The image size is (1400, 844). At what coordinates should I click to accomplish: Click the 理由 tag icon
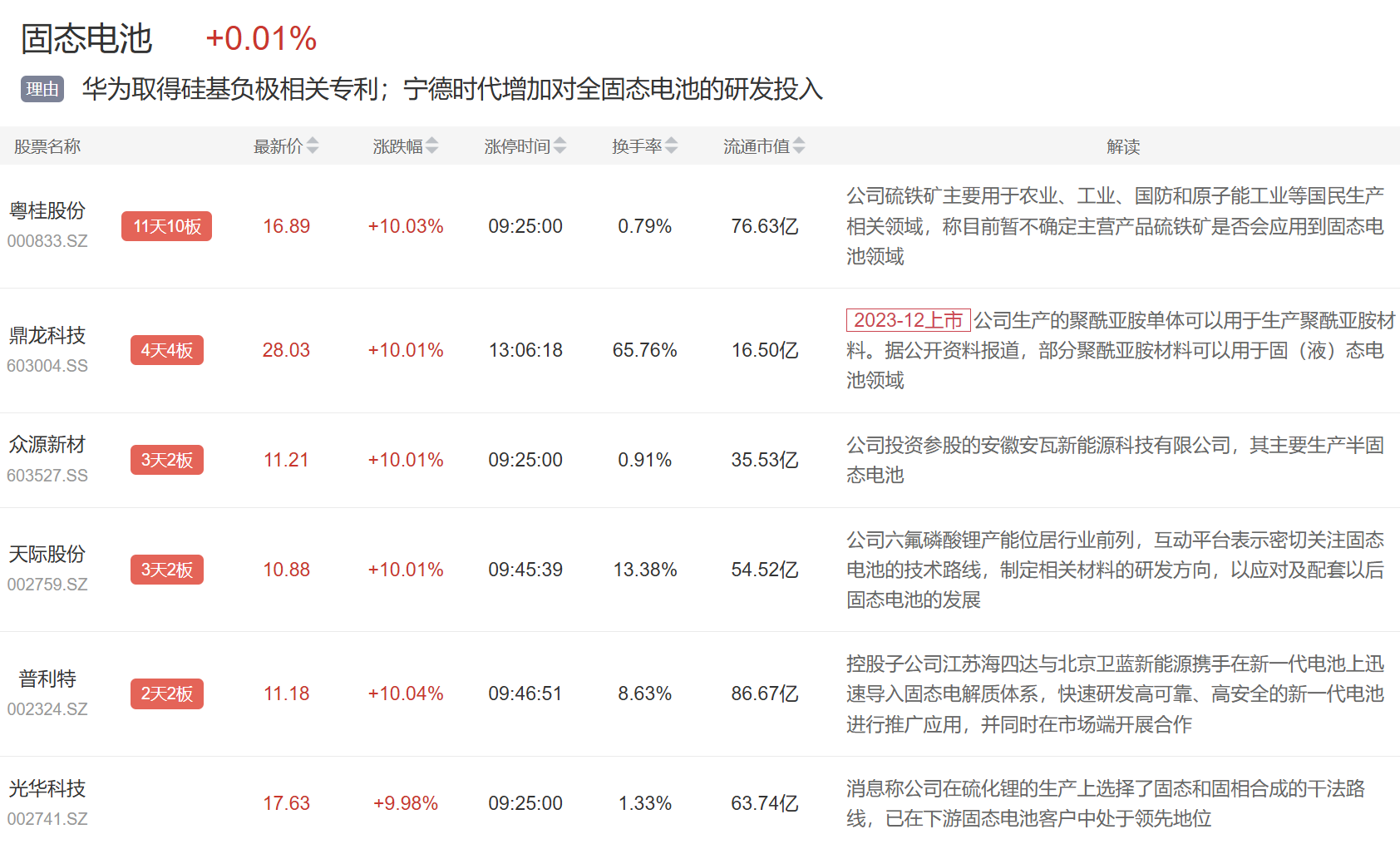42,89
